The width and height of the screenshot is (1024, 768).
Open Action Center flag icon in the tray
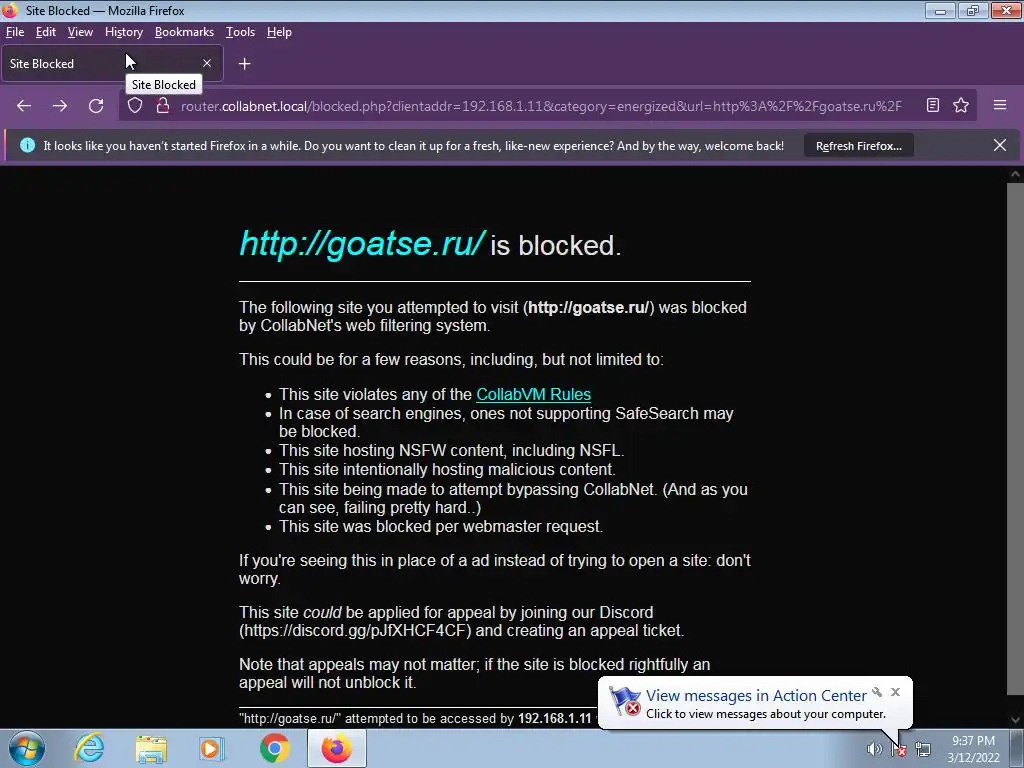(899, 749)
